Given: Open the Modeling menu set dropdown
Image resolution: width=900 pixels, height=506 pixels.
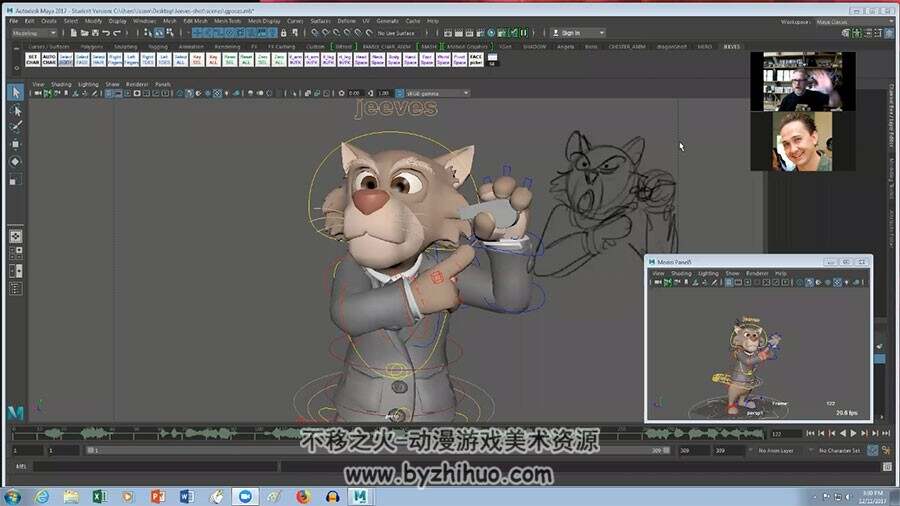Looking at the screenshot, I should click(x=34, y=33).
